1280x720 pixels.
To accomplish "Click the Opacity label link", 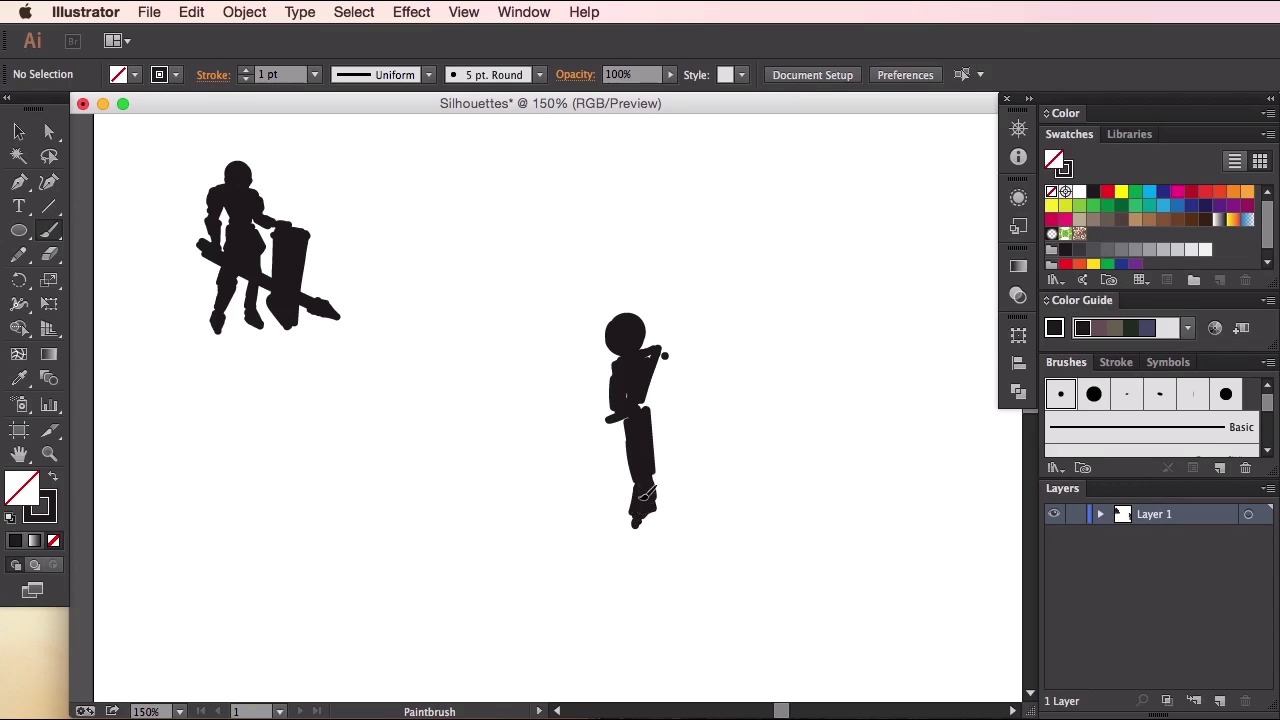I will (575, 75).
